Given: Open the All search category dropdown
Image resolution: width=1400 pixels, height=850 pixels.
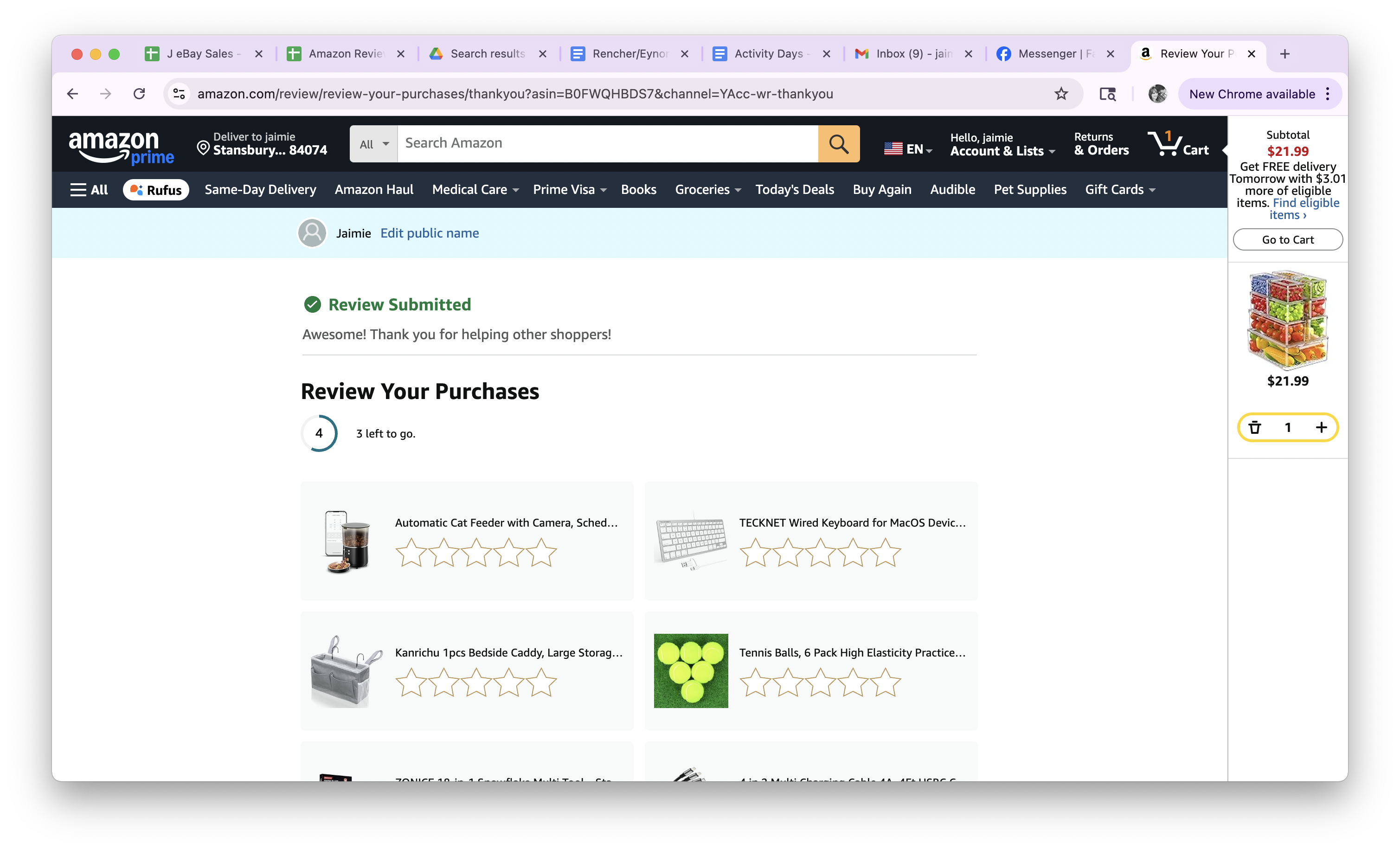Looking at the screenshot, I should (x=373, y=144).
